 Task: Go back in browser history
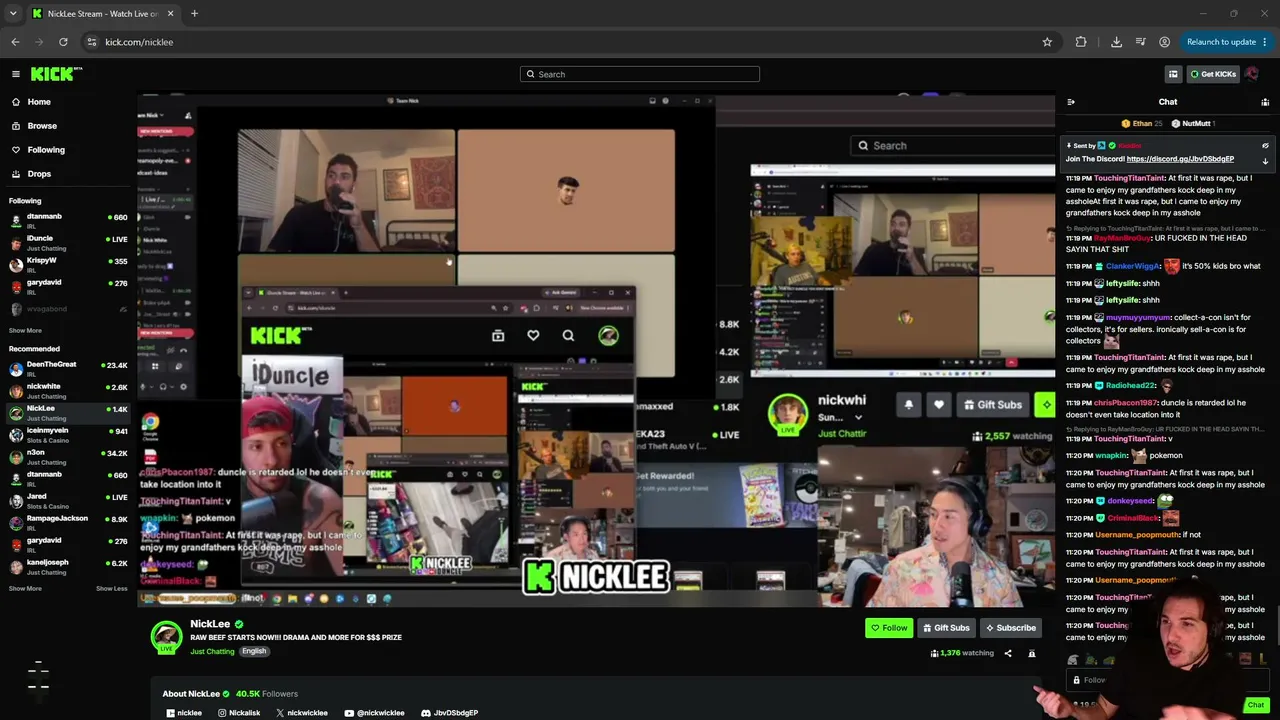[x=15, y=42]
